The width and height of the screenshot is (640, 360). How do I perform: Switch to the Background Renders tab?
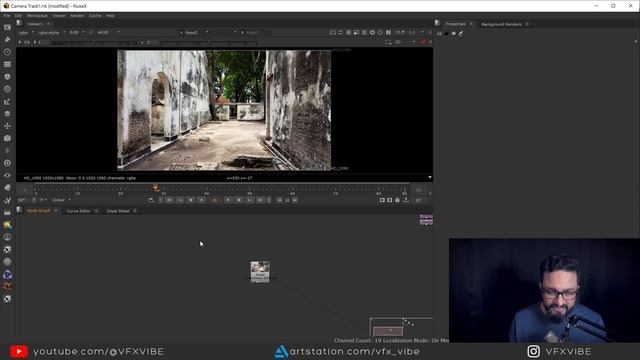501,24
